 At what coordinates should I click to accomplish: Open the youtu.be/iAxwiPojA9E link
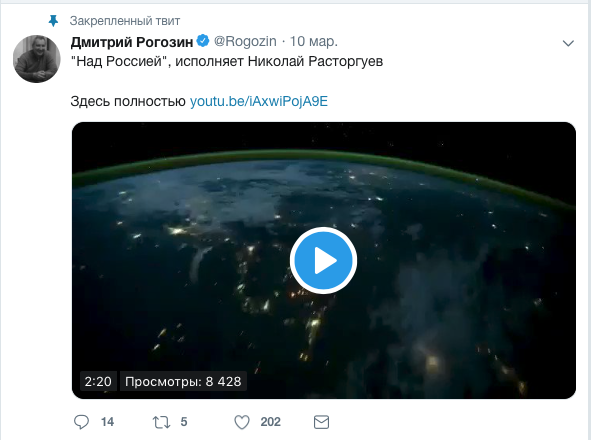[x=259, y=101]
